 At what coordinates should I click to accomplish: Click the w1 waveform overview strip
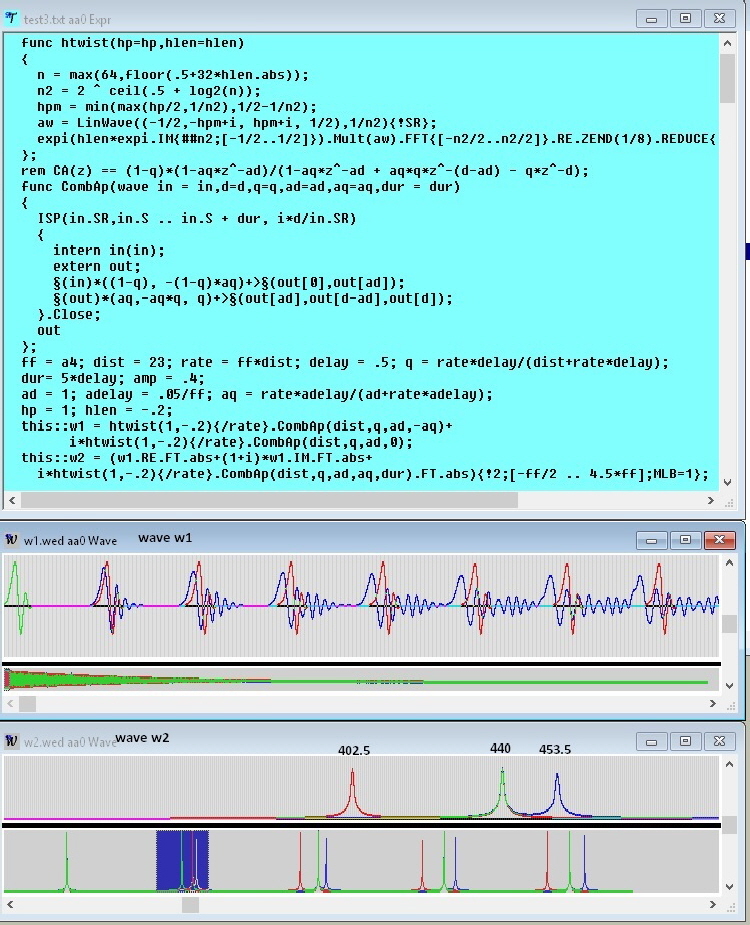tap(360, 680)
